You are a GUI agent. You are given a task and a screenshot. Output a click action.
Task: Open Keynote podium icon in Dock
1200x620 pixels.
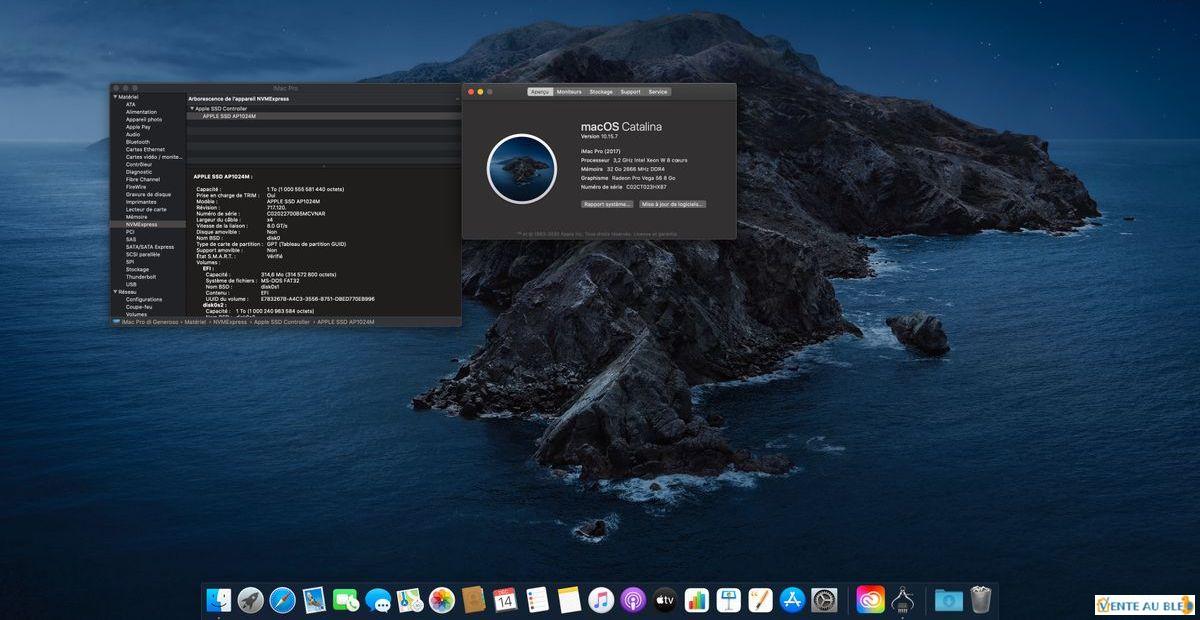[729, 600]
